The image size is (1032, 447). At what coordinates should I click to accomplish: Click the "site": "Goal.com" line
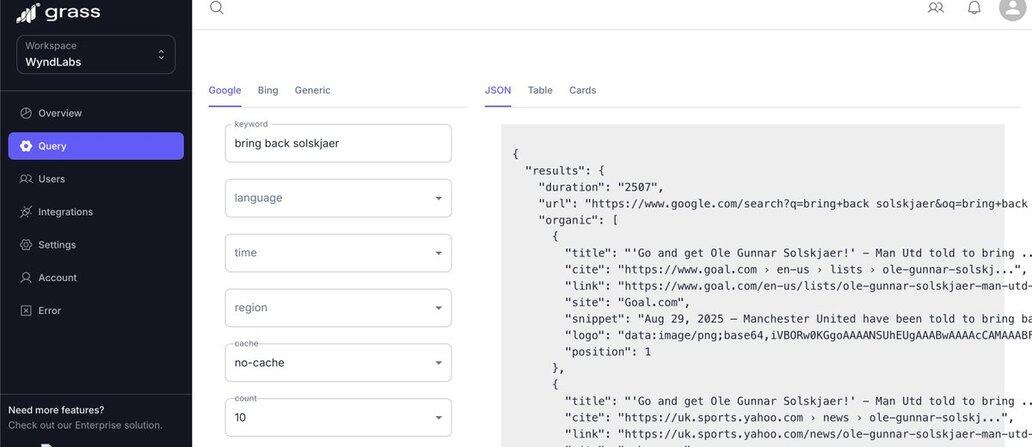(627, 302)
